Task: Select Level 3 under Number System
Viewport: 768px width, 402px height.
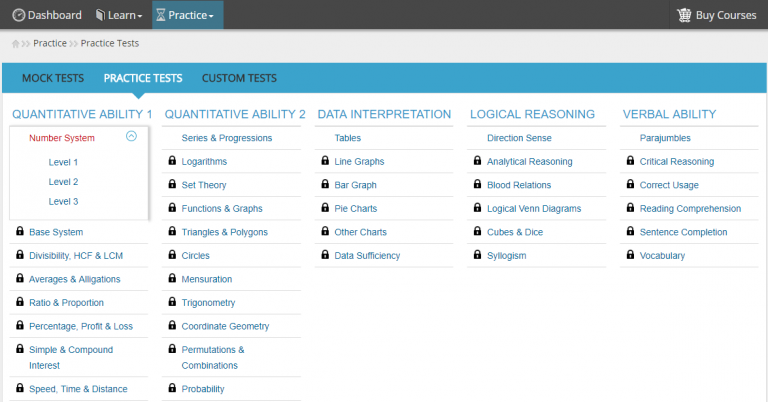Action: (63, 202)
